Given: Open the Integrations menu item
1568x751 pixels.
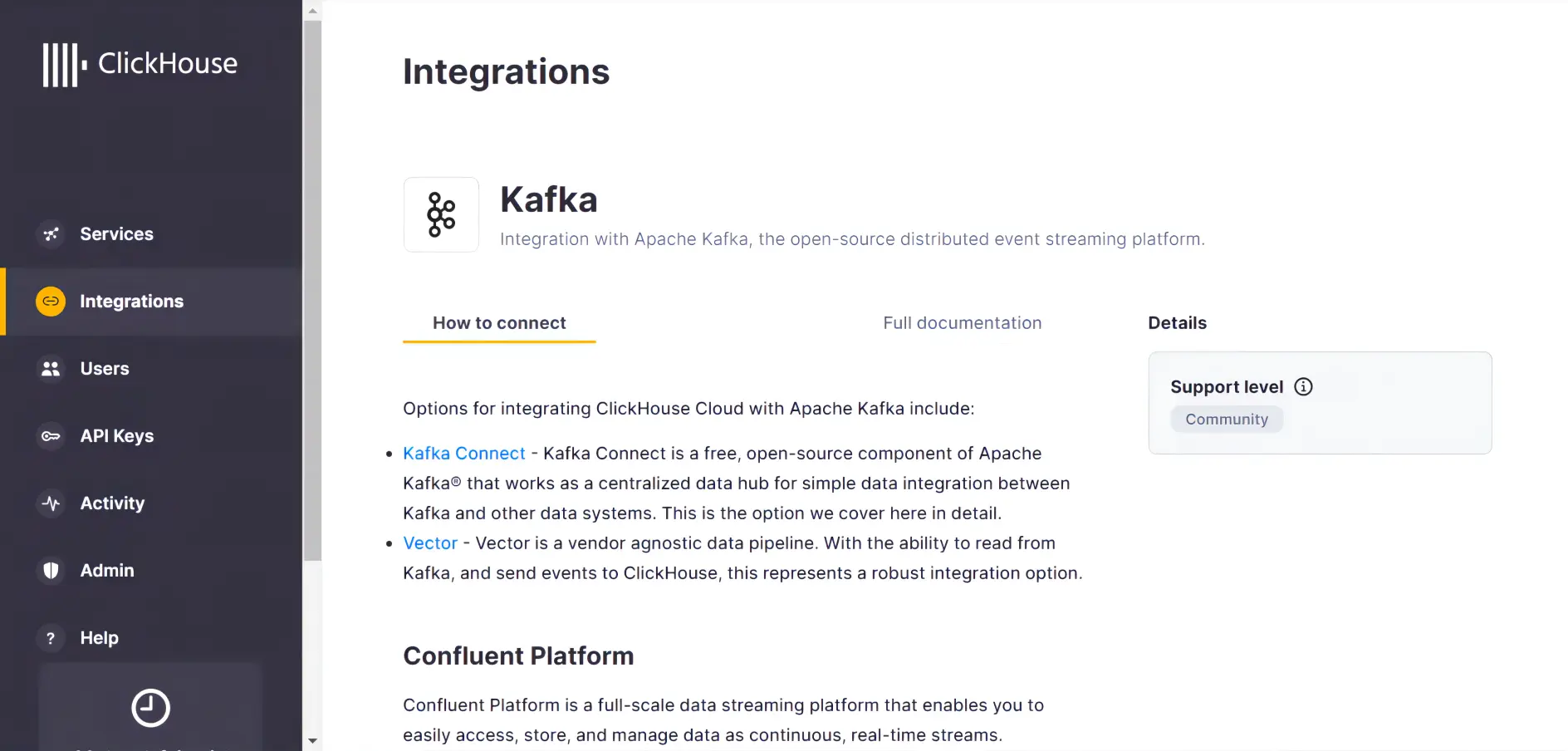Looking at the screenshot, I should click(151, 302).
